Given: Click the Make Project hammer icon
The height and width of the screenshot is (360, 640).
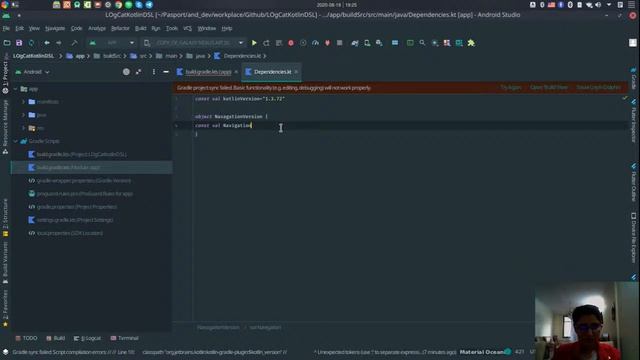Looking at the screenshot, I should [x=74, y=43].
